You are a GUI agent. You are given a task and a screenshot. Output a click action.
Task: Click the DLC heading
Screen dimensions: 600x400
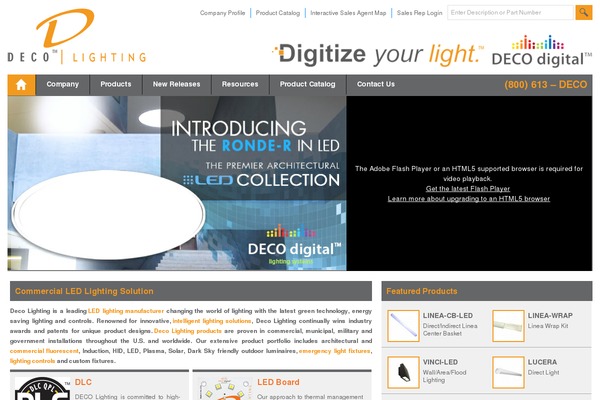click(83, 382)
